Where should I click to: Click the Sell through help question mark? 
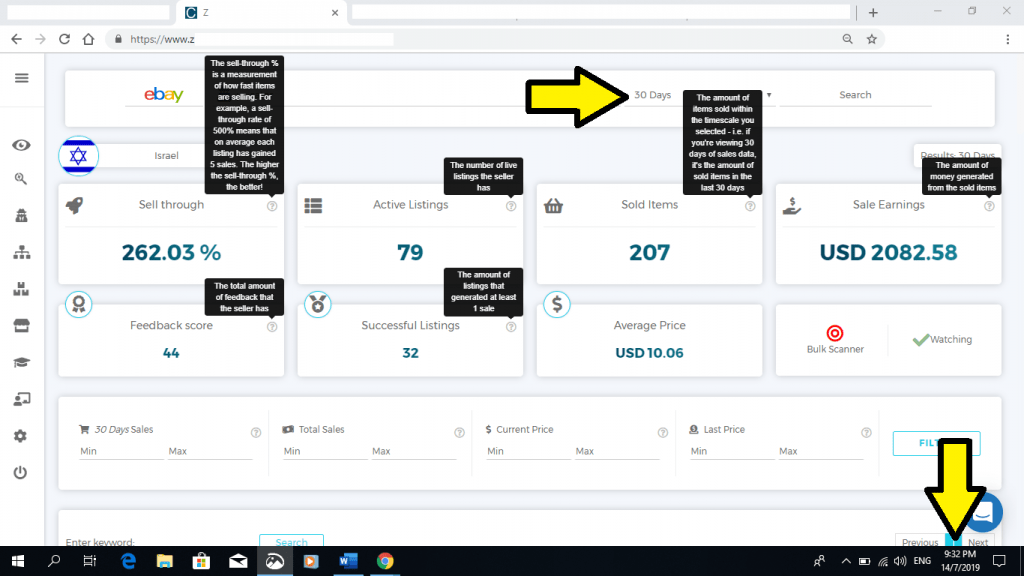click(x=272, y=206)
